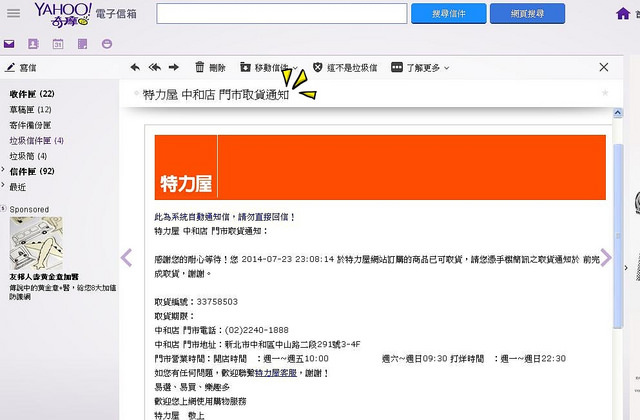Mark message as 這不是垃圾信
640x420 pixels.
point(345,67)
